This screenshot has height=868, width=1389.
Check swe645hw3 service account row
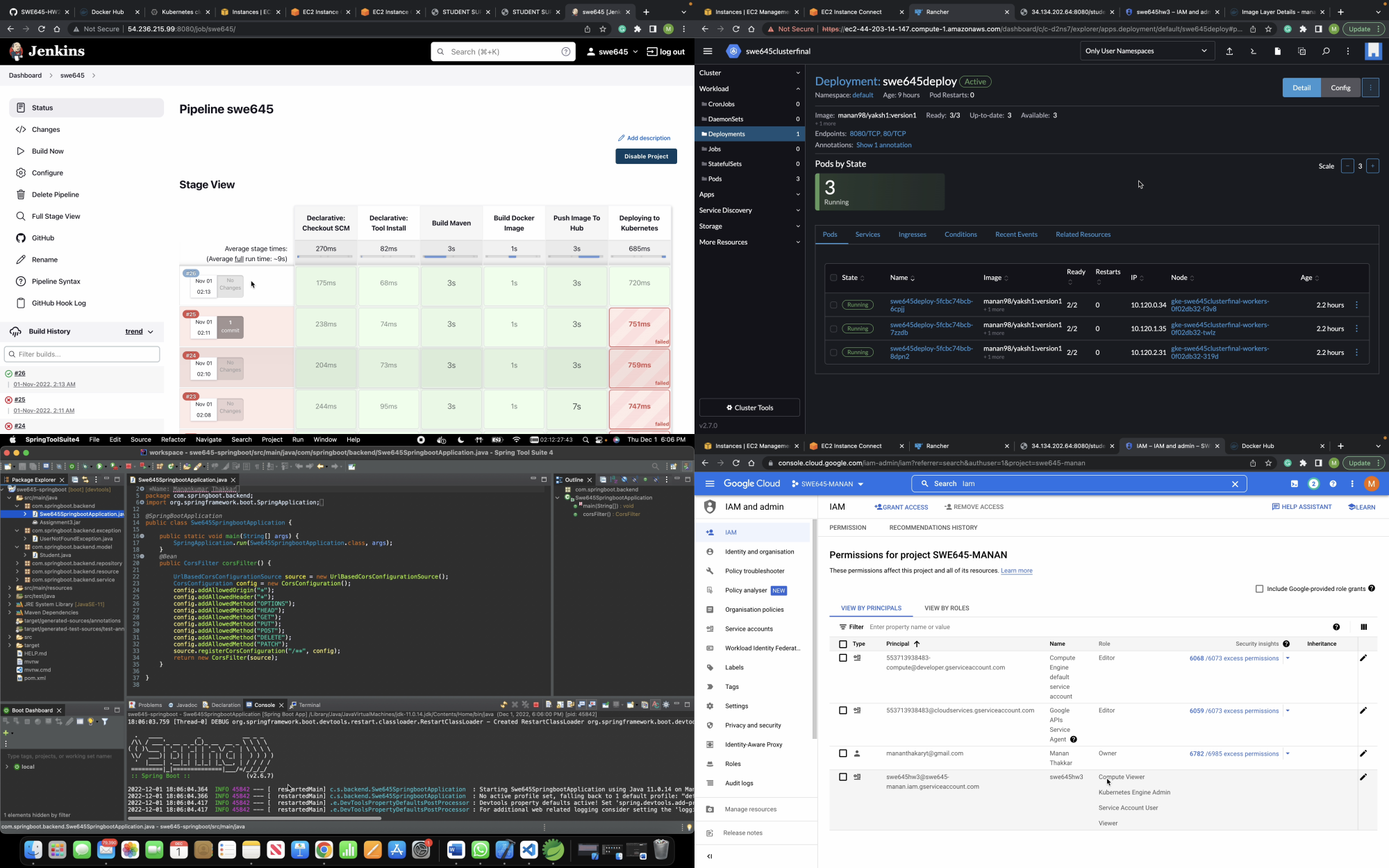click(x=843, y=777)
